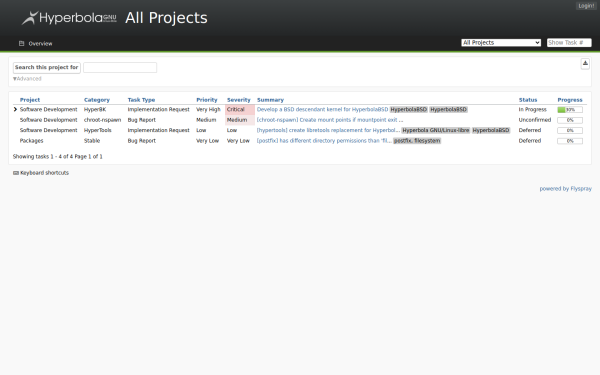Viewport: 600px width, 375px height.
Task: Click the keyboard icon beside Keyboard shortcuts
Action: pyautogui.click(x=16, y=173)
